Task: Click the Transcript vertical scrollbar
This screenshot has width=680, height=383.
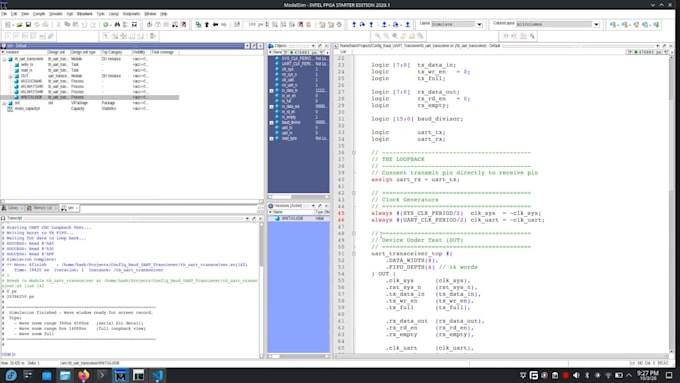Action: [261, 289]
